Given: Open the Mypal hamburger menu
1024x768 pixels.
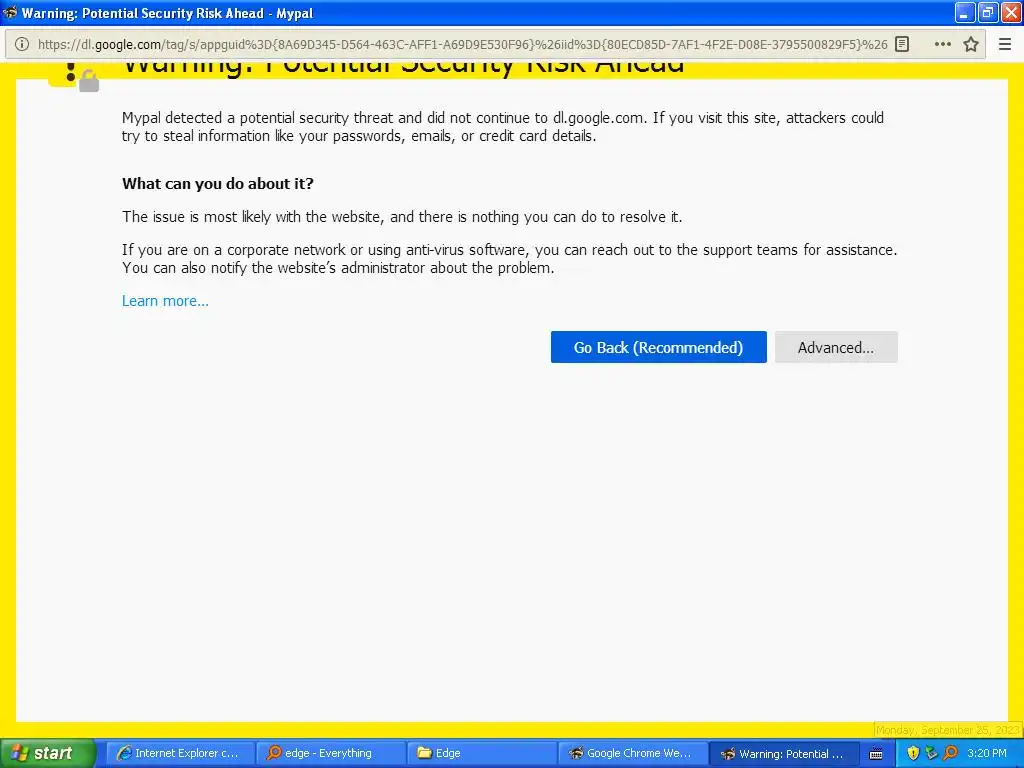Looking at the screenshot, I should [1005, 44].
